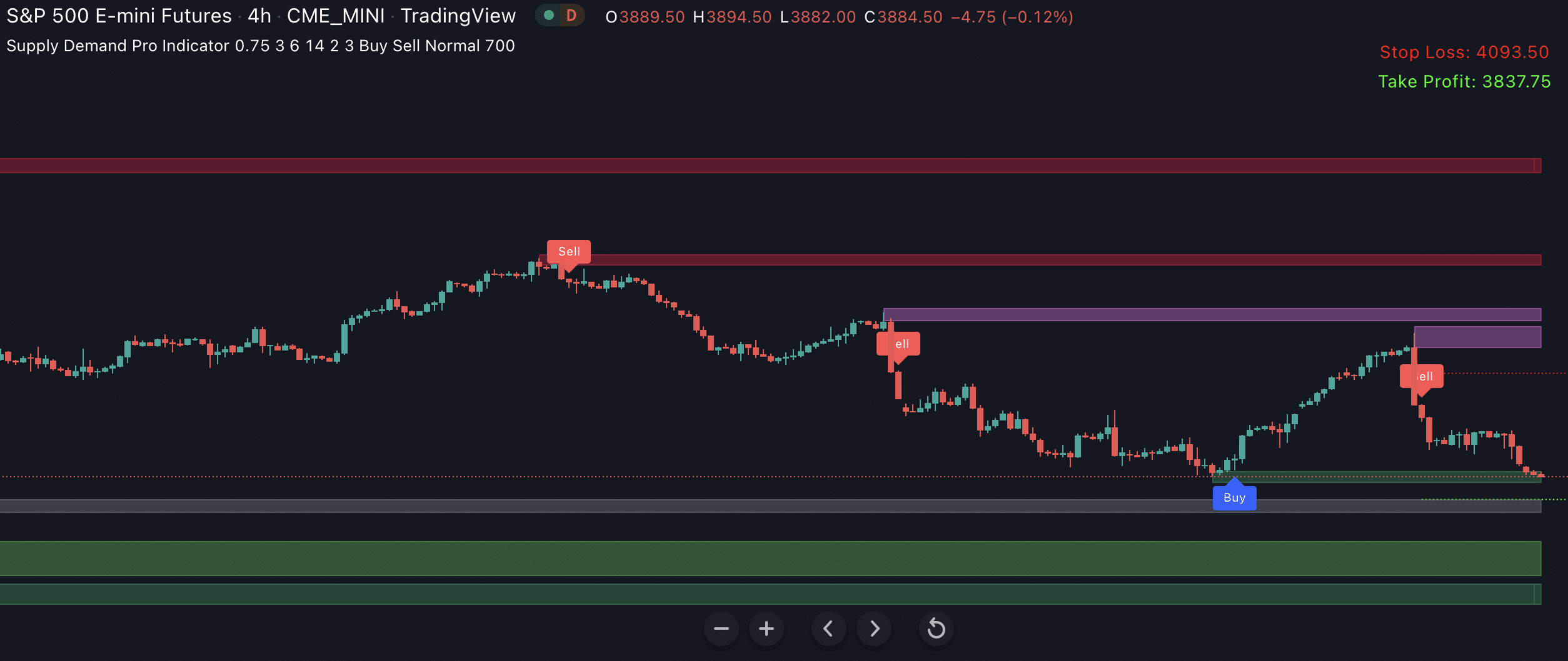Click the S&P 500 E-mini Futures title
Screen dimensions: 1568x661
119,16
